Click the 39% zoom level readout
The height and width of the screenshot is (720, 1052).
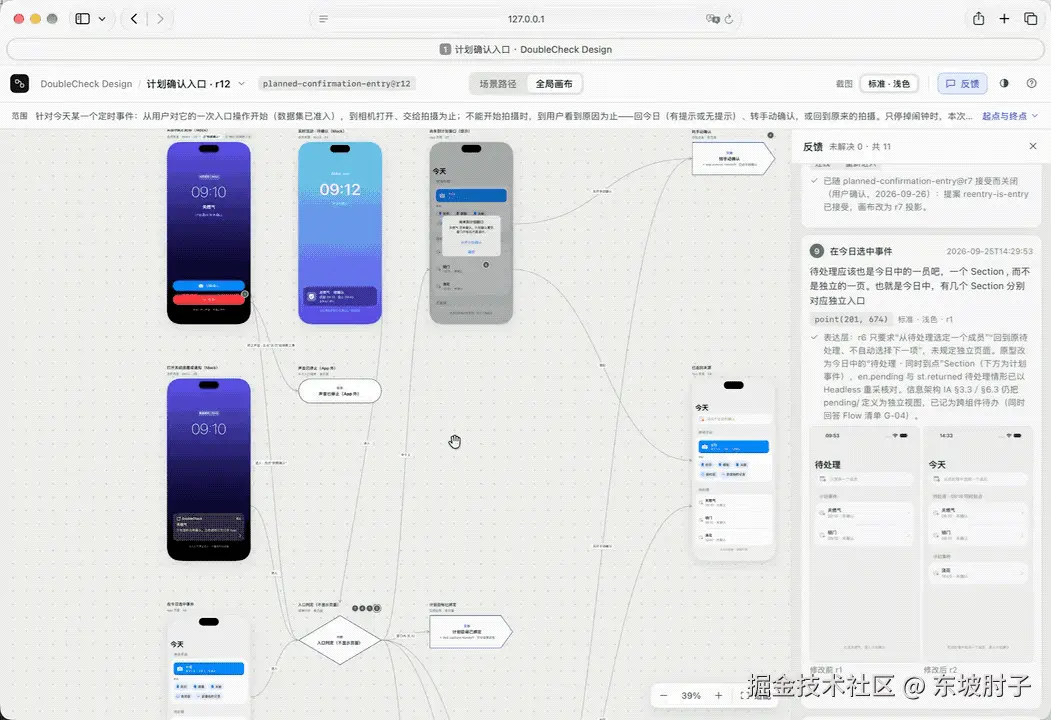click(691, 696)
